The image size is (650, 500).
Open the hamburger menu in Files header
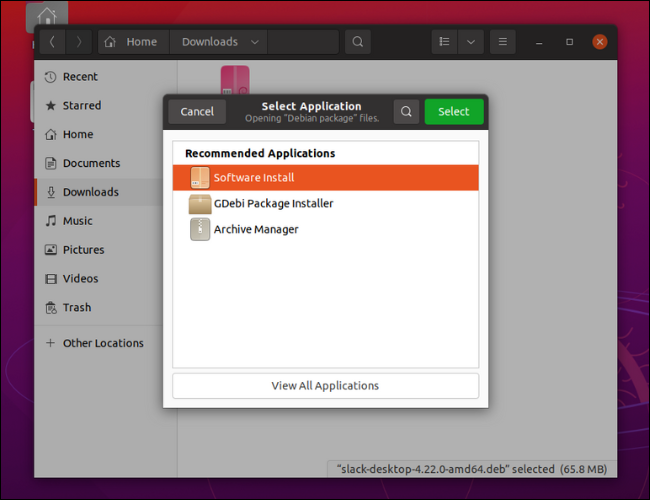(x=502, y=42)
